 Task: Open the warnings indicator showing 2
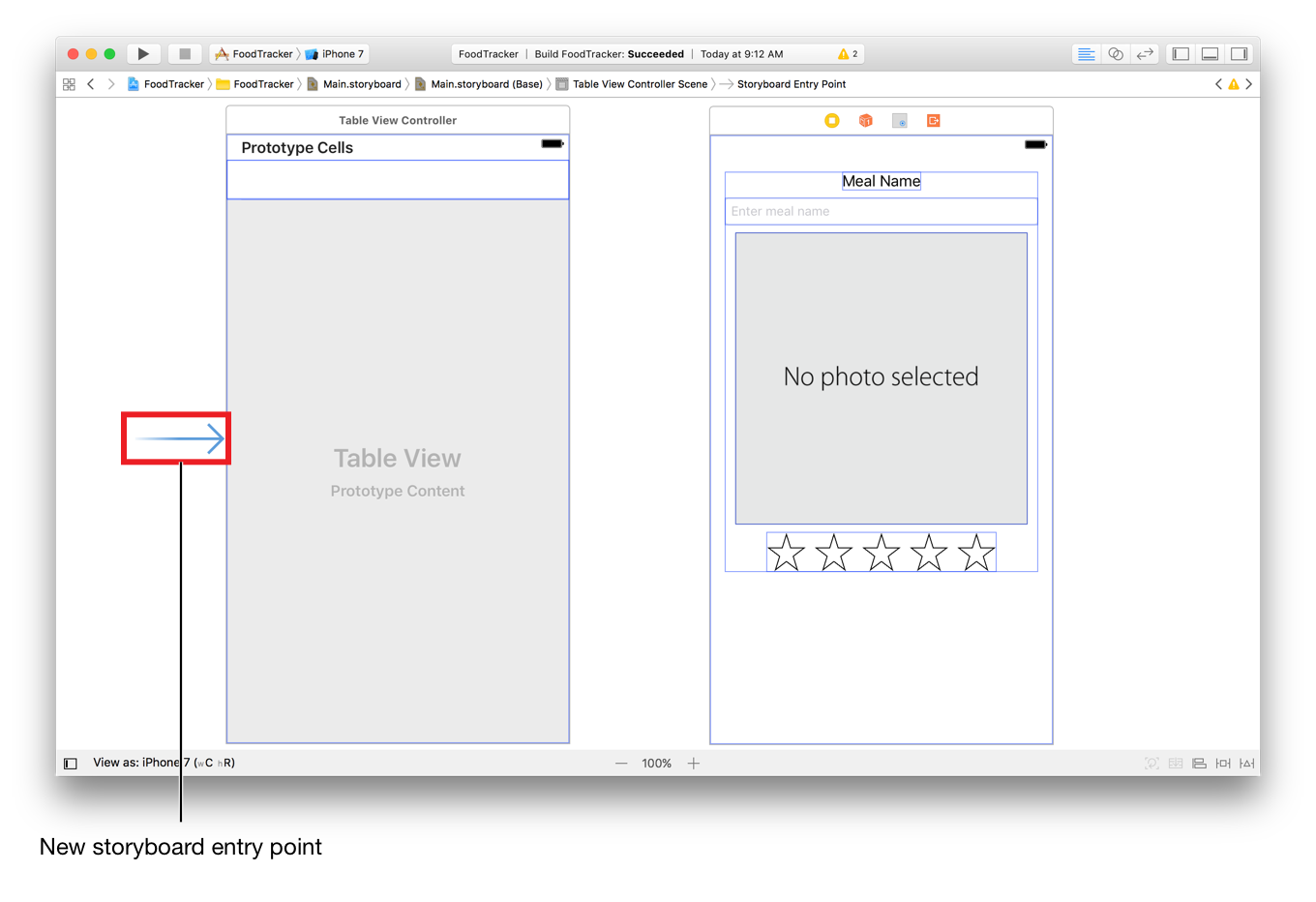point(848,54)
